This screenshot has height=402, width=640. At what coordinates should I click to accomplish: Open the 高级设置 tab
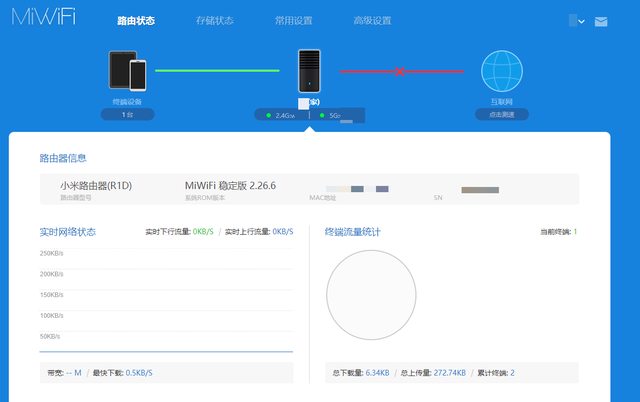[x=371, y=21]
